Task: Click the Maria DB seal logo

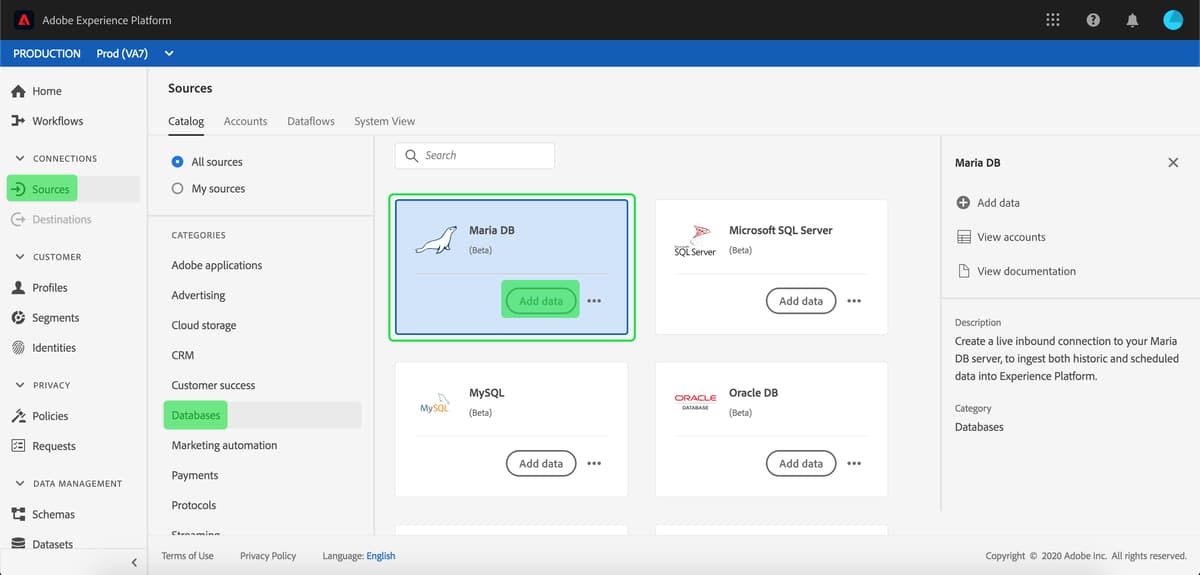Action: pos(437,240)
